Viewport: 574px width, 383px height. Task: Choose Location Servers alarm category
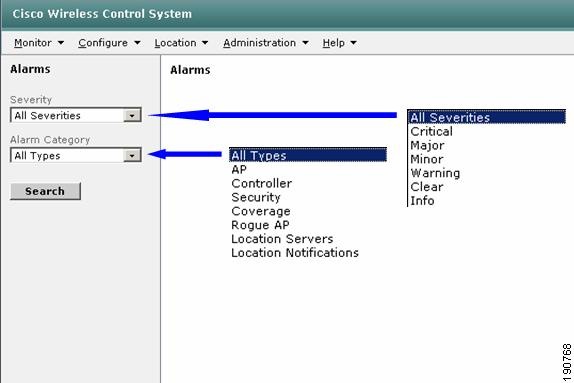[x=282, y=239]
